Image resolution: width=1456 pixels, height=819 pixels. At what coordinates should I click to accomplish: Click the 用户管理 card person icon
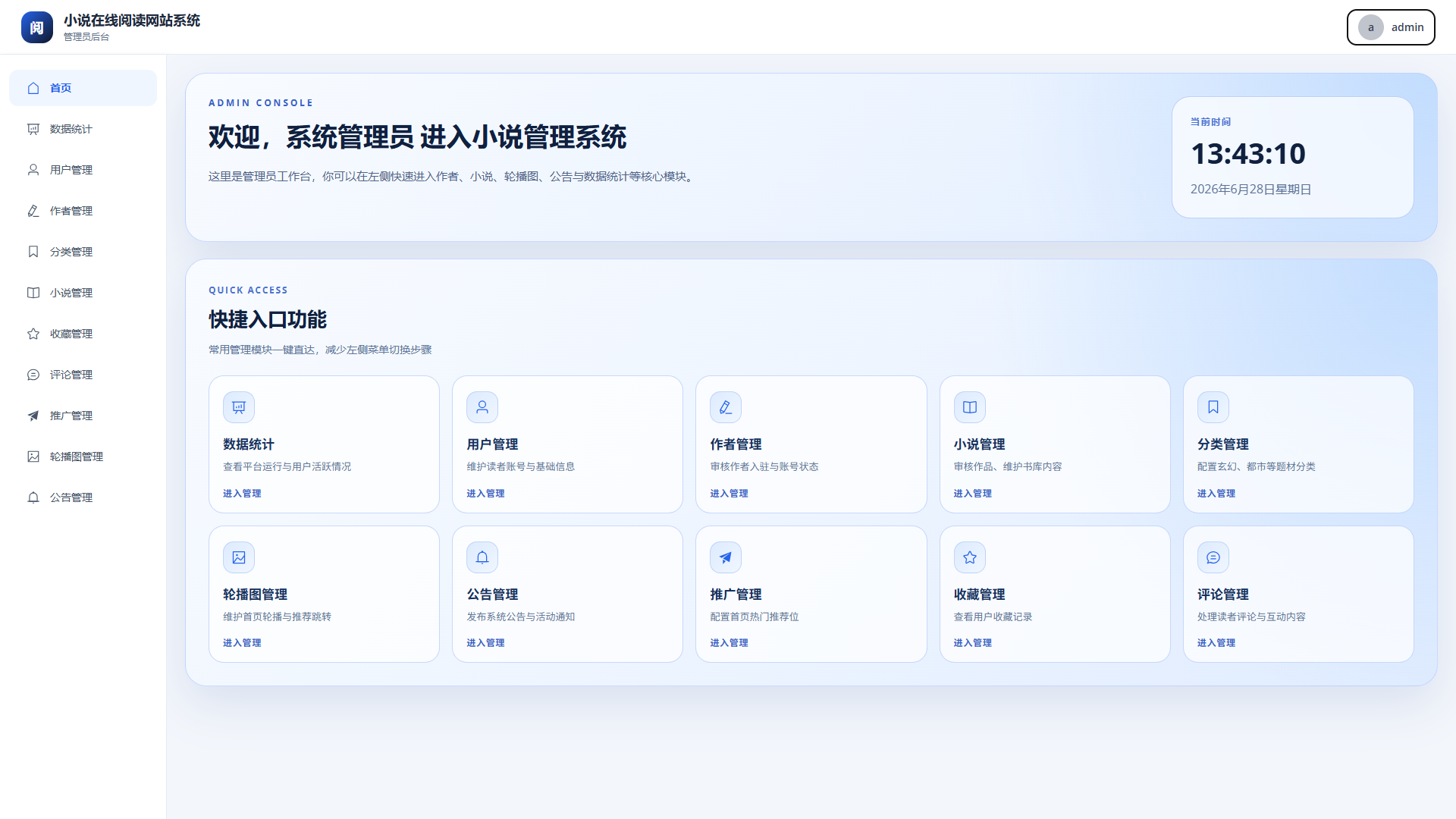coord(482,407)
